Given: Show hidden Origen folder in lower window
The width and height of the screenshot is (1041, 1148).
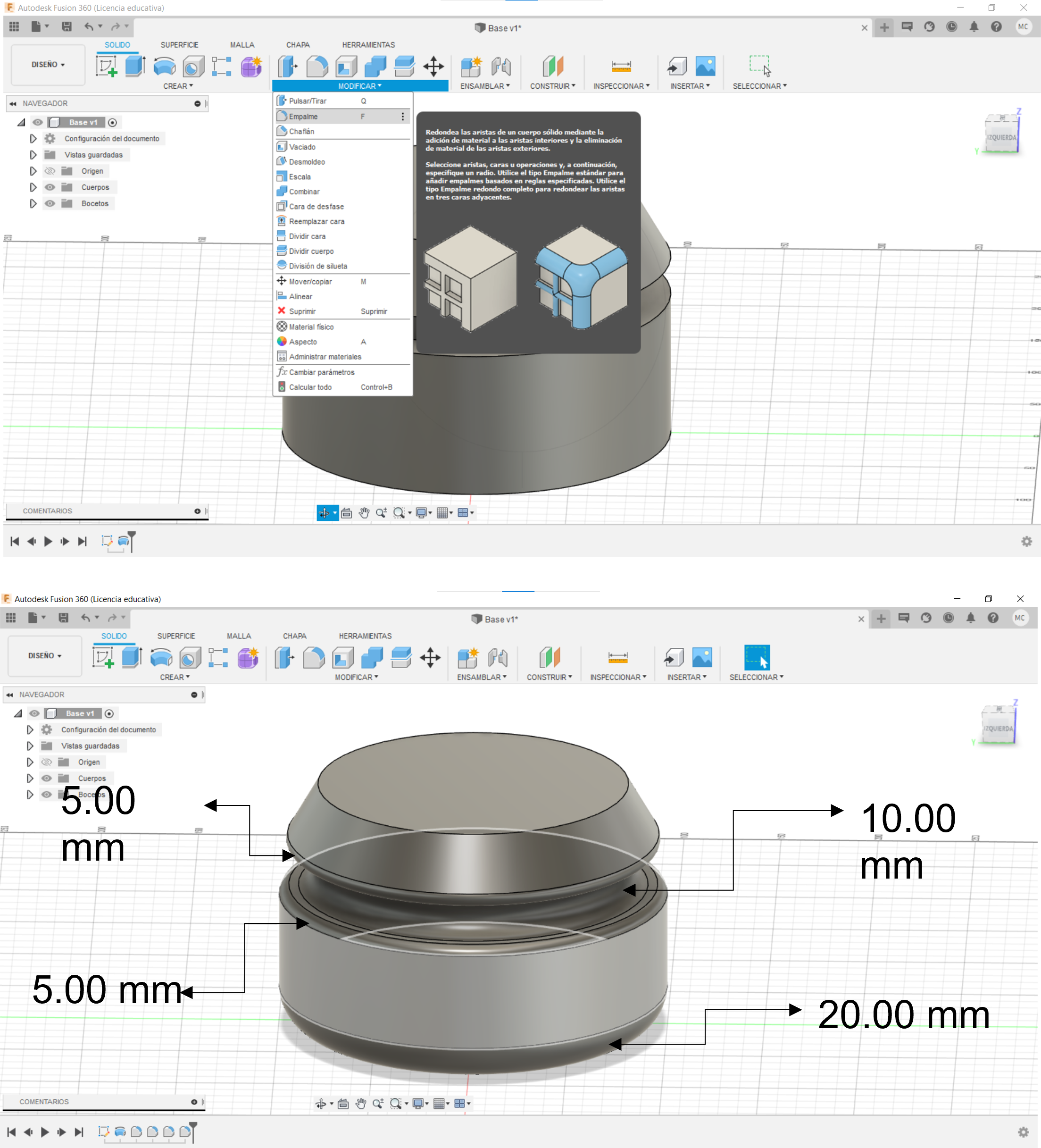Looking at the screenshot, I should click(x=47, y=762).
